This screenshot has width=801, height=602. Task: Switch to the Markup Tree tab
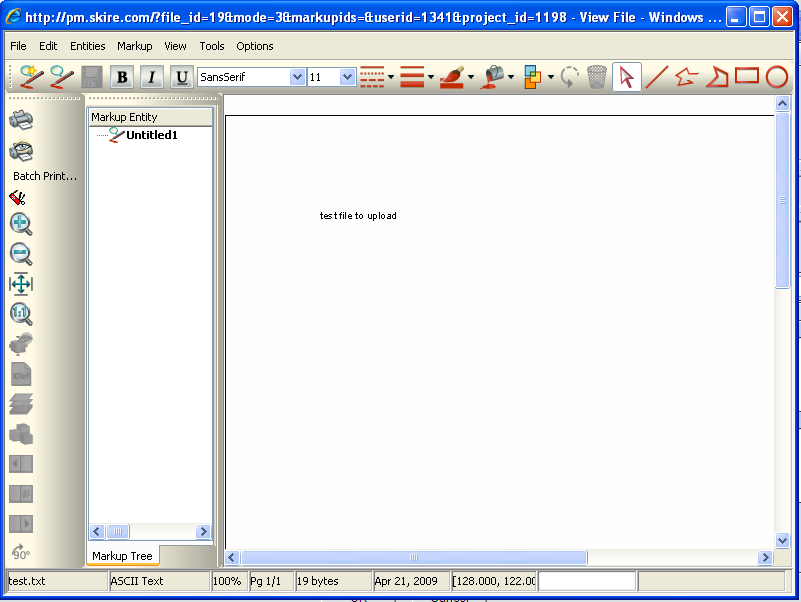pyautogui.click(x=124, y=556)
